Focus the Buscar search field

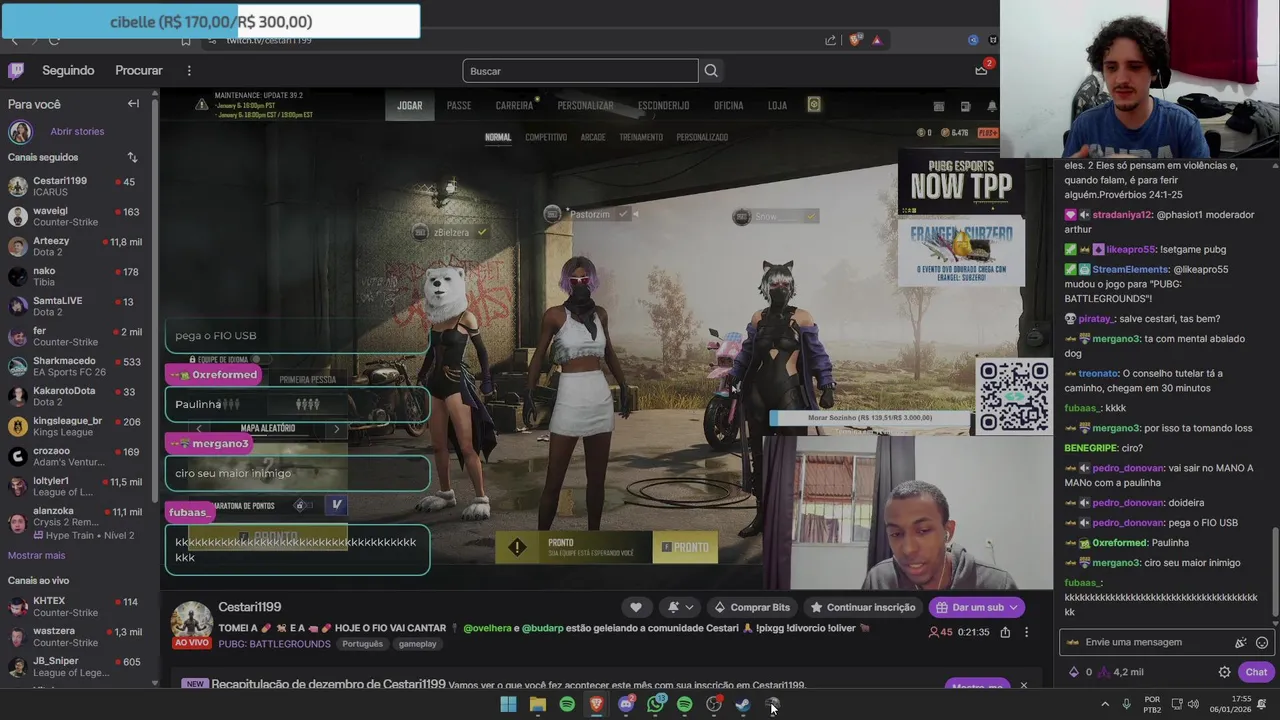pos(580,71)
